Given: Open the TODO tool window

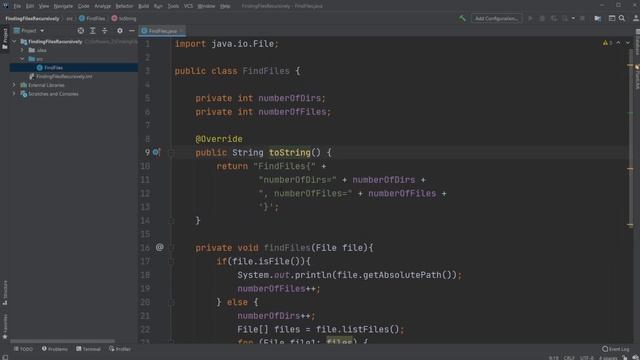Looking at the screenshot, I should tap(24, 349).
